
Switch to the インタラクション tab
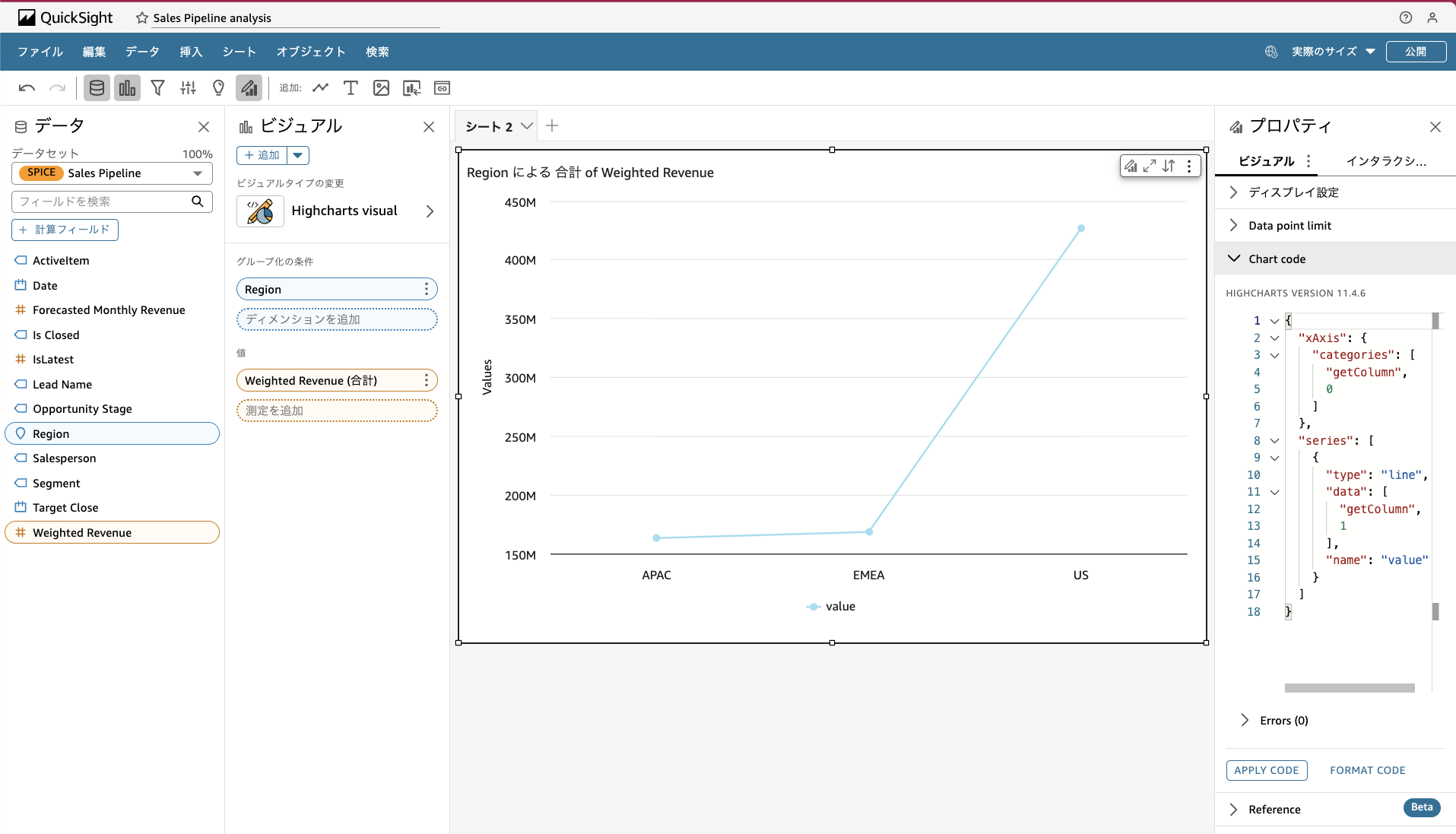(1386, 161)
